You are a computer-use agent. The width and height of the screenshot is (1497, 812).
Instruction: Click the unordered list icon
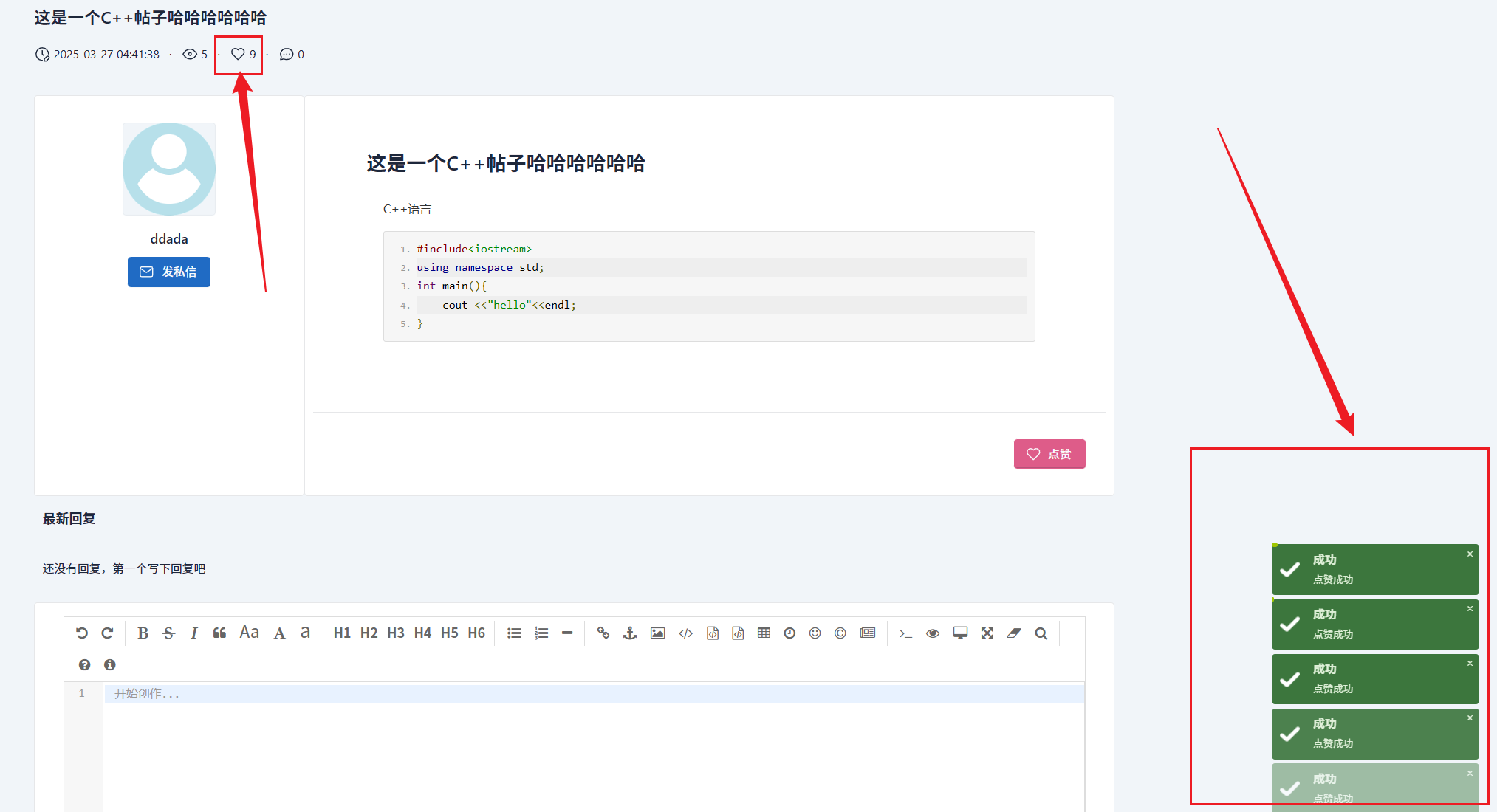[x=514, y=633]
